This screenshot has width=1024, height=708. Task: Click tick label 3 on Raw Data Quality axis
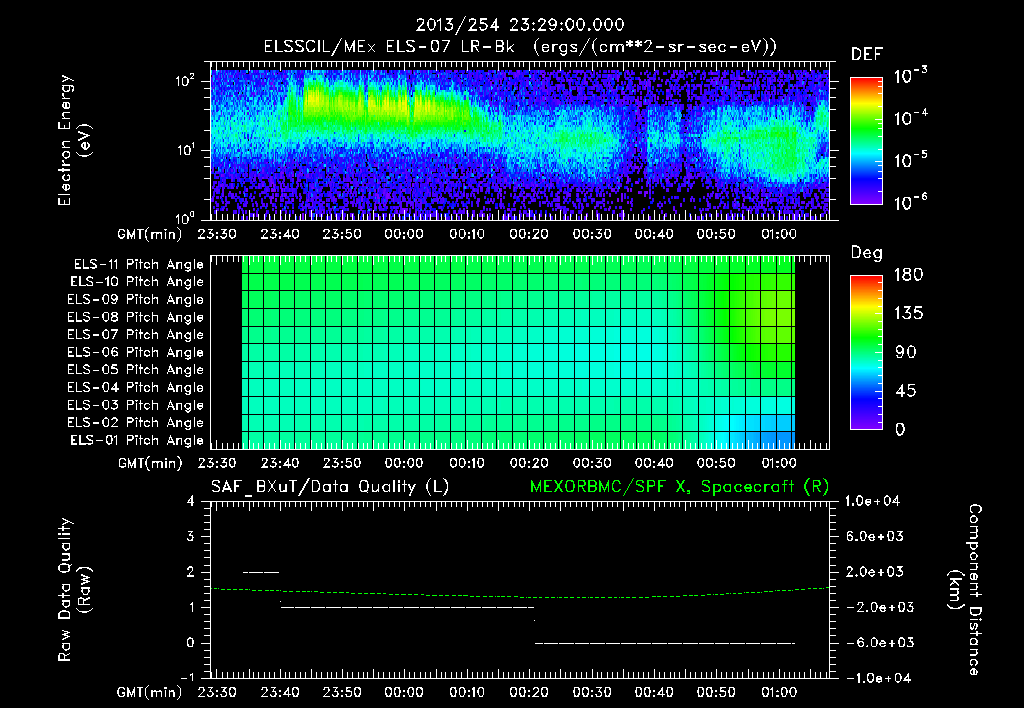(x=191, y=537)
